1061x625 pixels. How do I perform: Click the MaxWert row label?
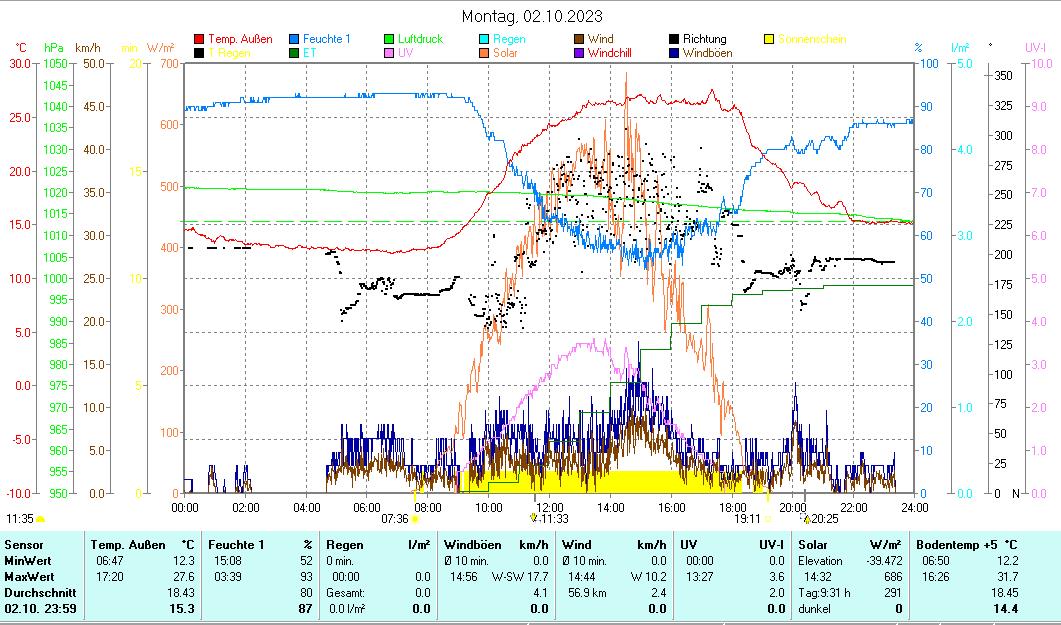coord(26,577)
